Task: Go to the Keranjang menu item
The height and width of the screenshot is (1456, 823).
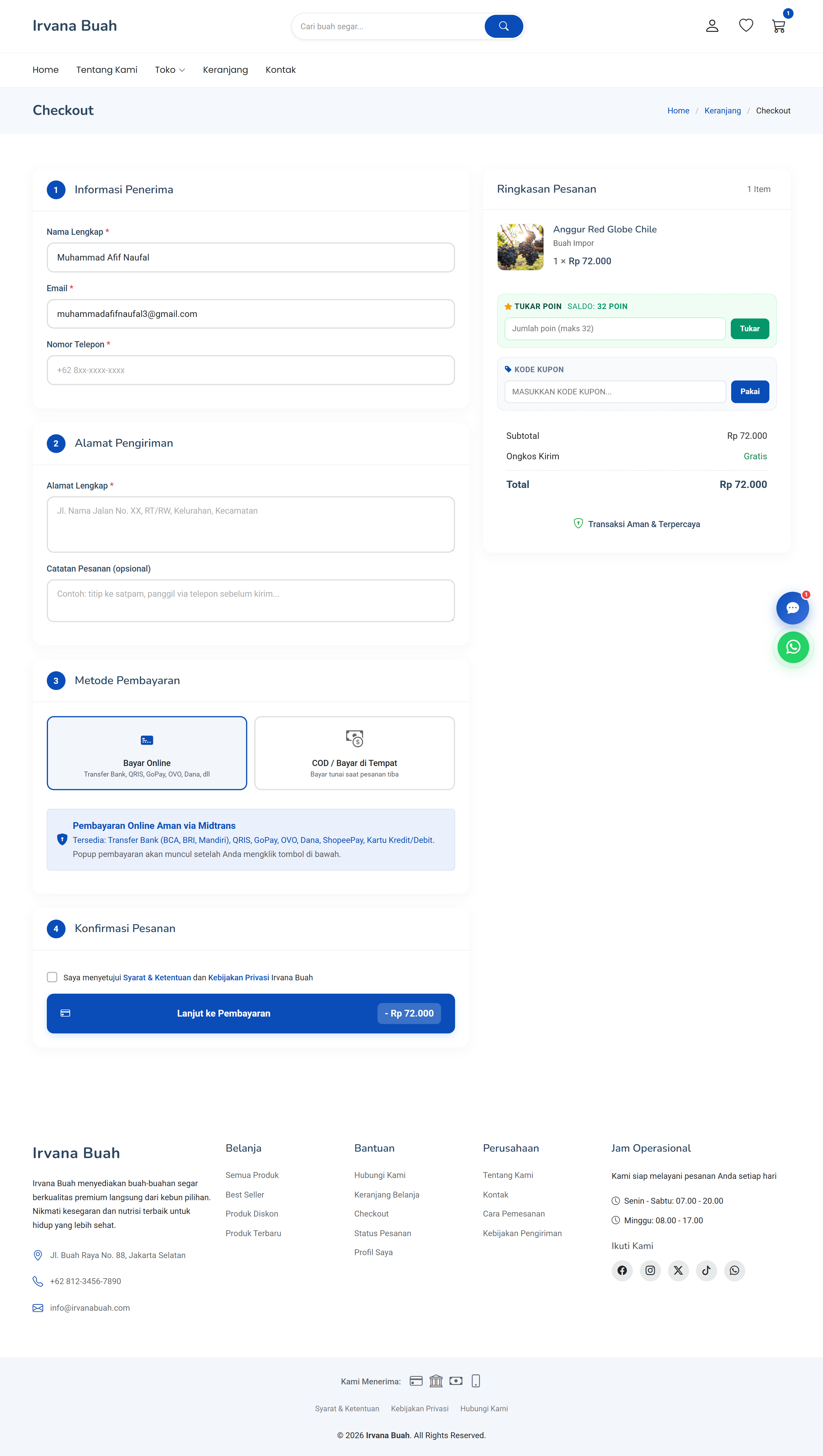Action: (x=225, y=70)
